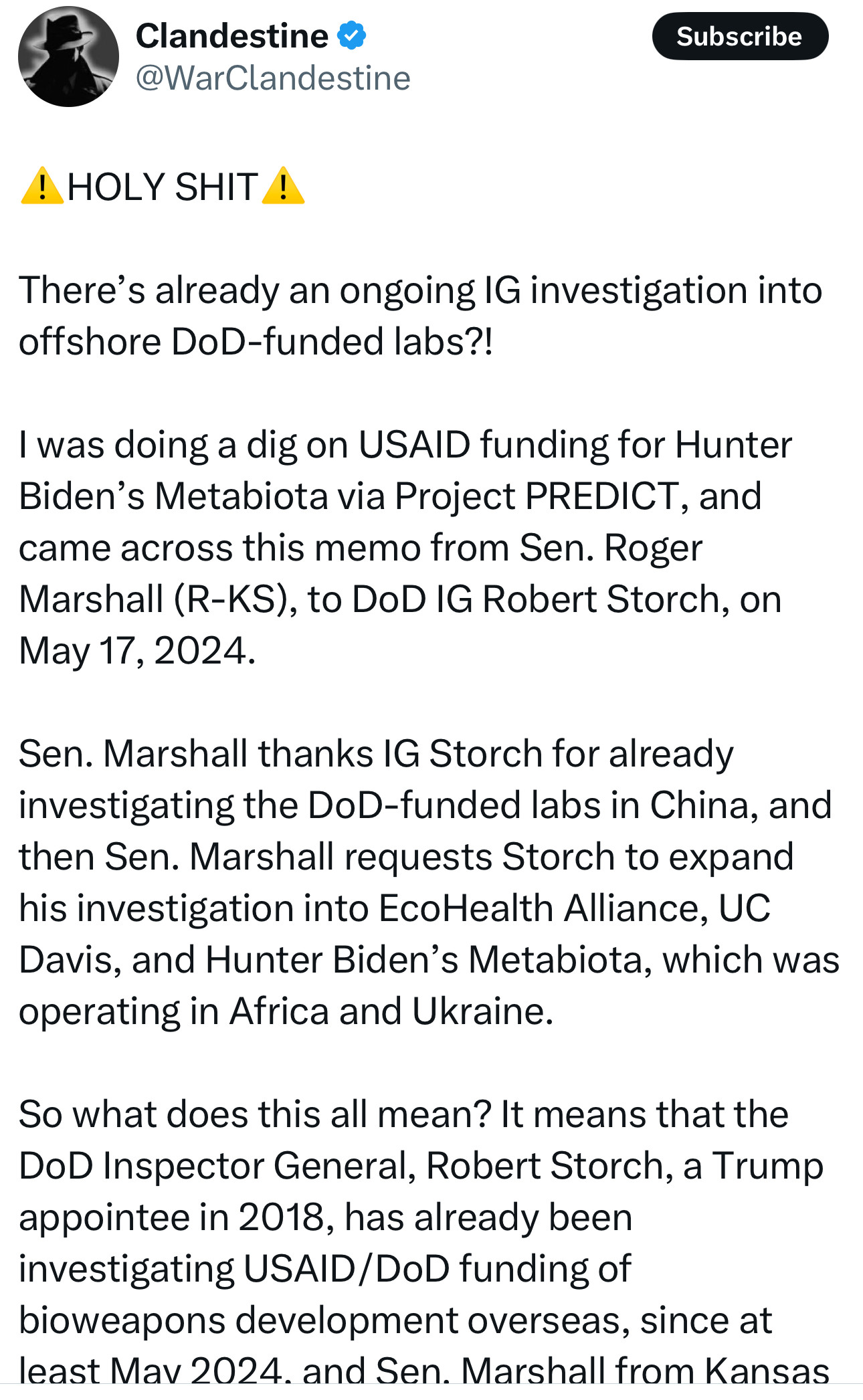Click the date 'May 17, 2024.'
The width and height of the screenshot is (863, 1400).
click(x=137, y=651)
